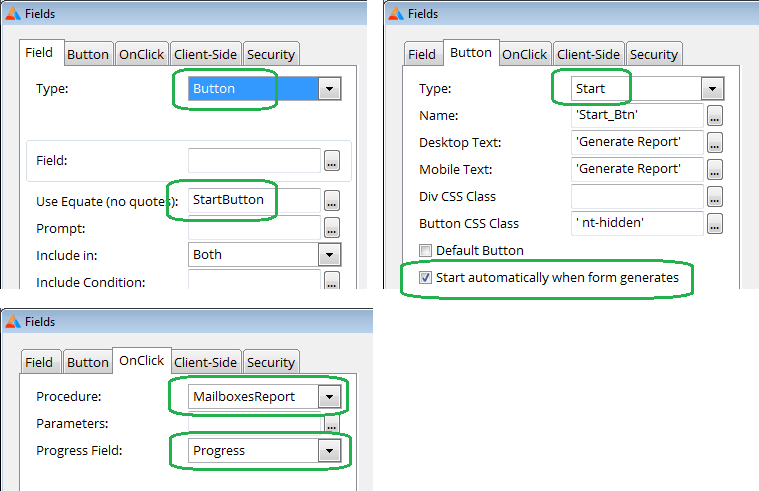759x491 pixels.
Task: Click ellipsis button beside Div CSS Class
Action: click(x=714, y=197)
